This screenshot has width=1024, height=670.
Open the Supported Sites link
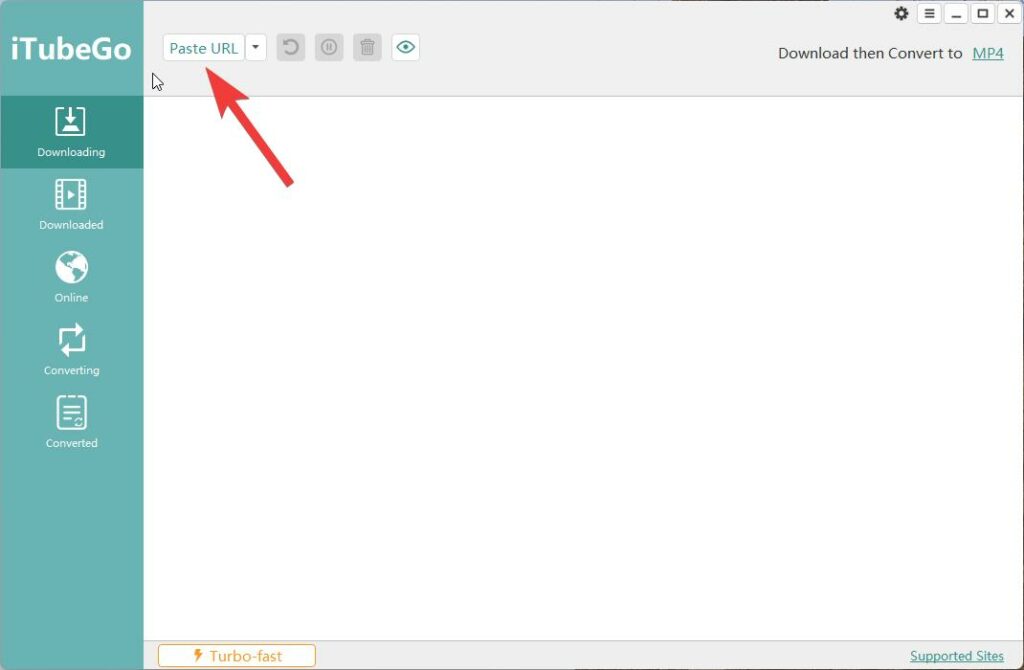coord(957,655)
